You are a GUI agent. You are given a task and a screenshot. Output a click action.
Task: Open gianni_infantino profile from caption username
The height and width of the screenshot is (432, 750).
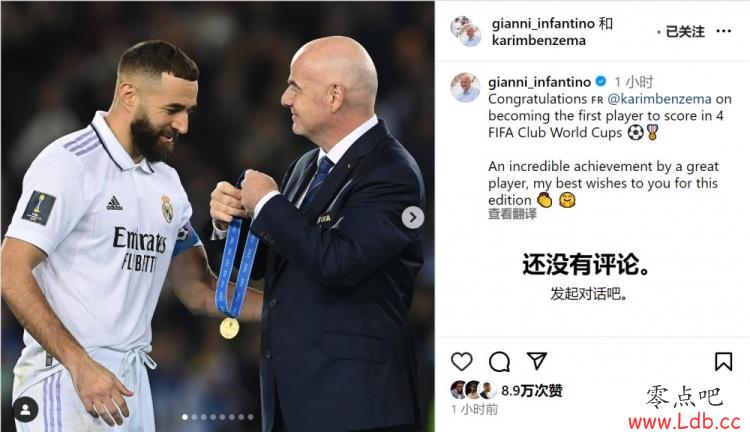point(540,82)
